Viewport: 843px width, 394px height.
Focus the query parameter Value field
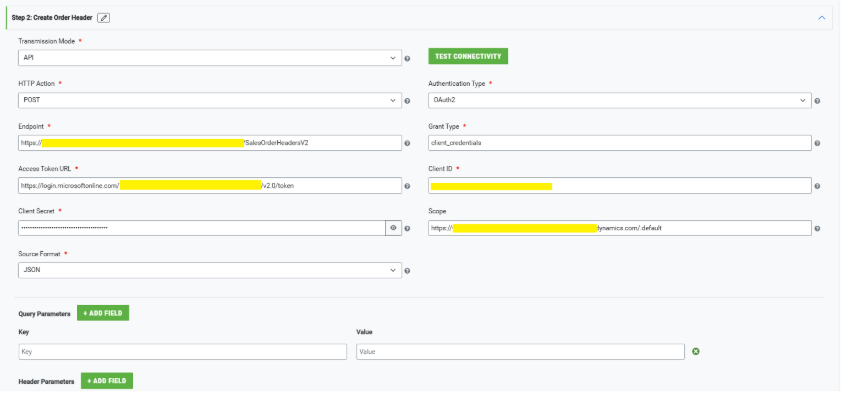(x=520, y=352)
